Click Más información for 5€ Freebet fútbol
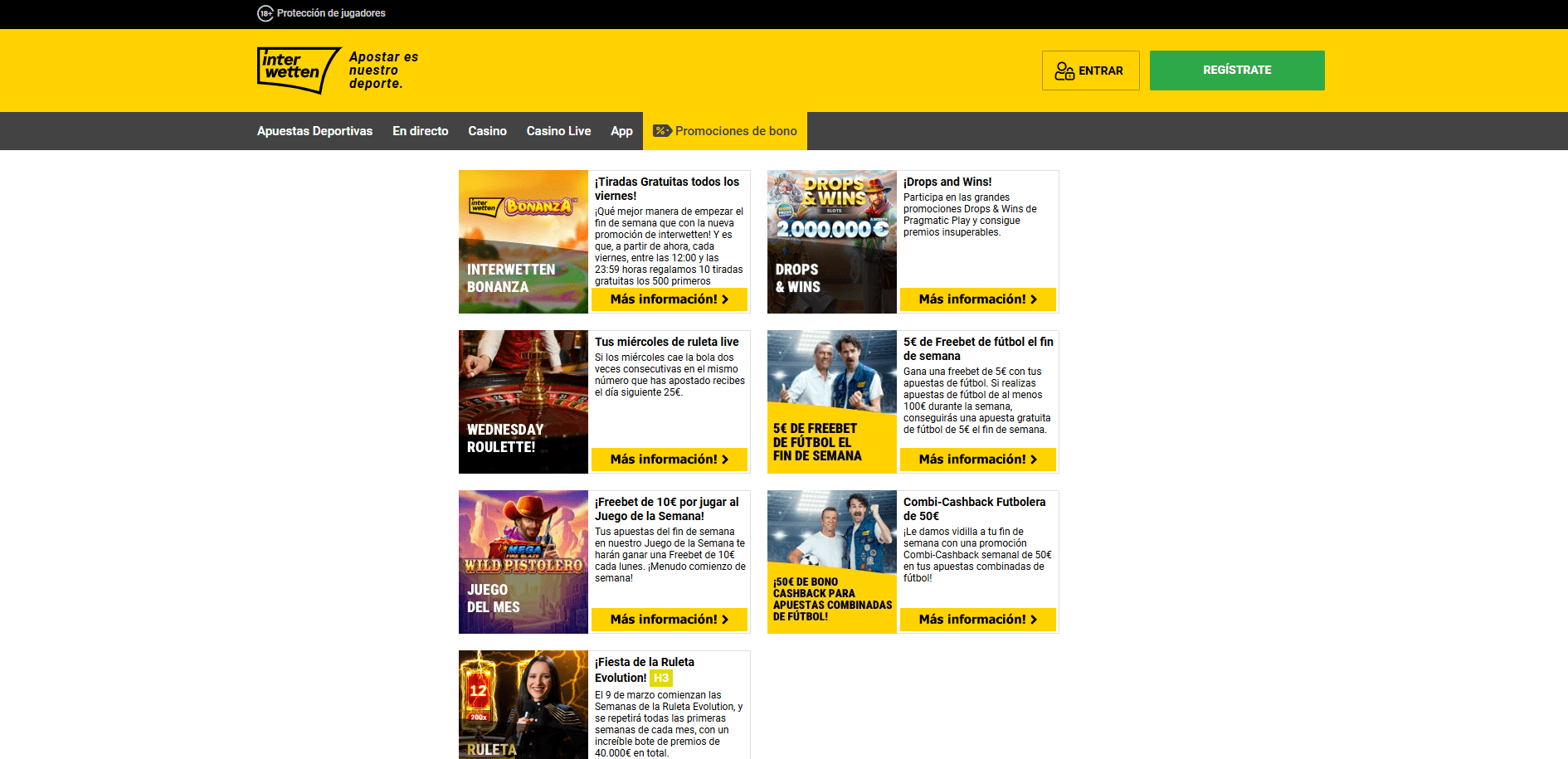 [x=978, y=460]
